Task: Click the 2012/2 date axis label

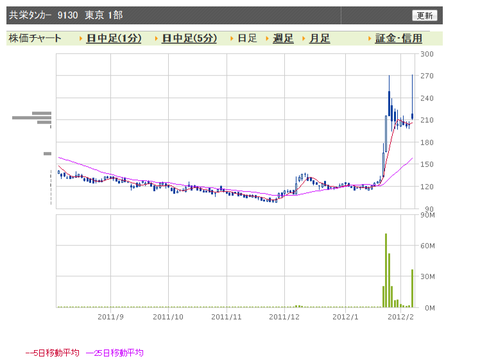Action: point(400,317)
